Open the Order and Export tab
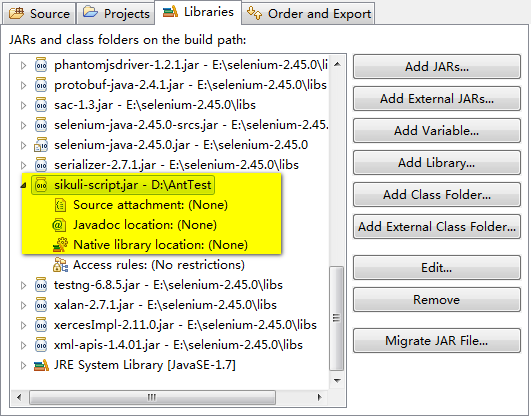 309,14
